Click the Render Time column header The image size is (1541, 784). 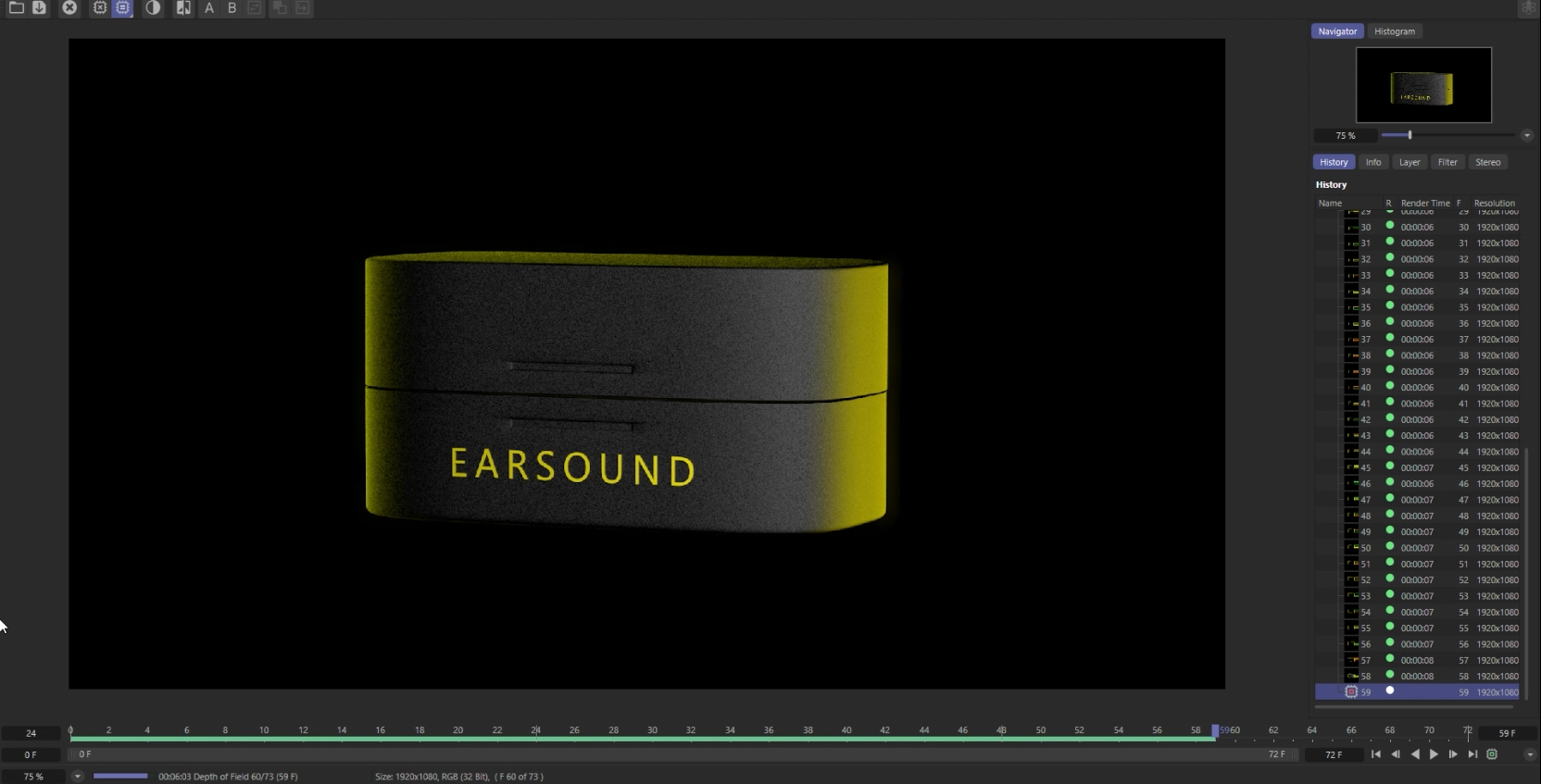pos(1425,203)
